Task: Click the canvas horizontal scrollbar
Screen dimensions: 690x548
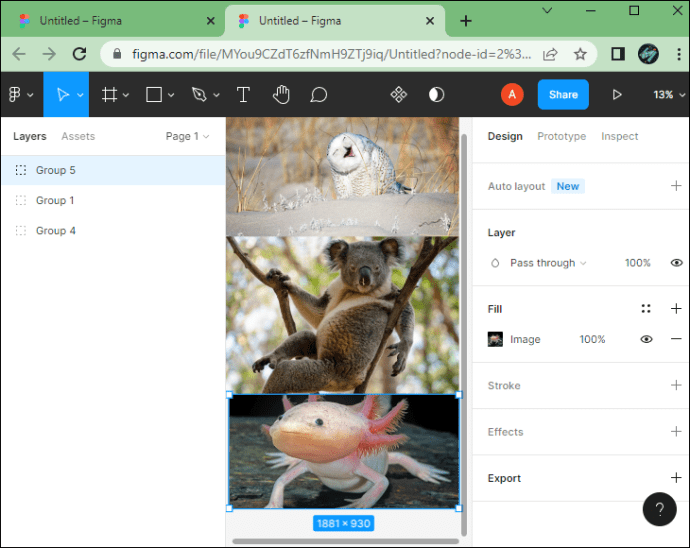Action: tap(345, 541)
